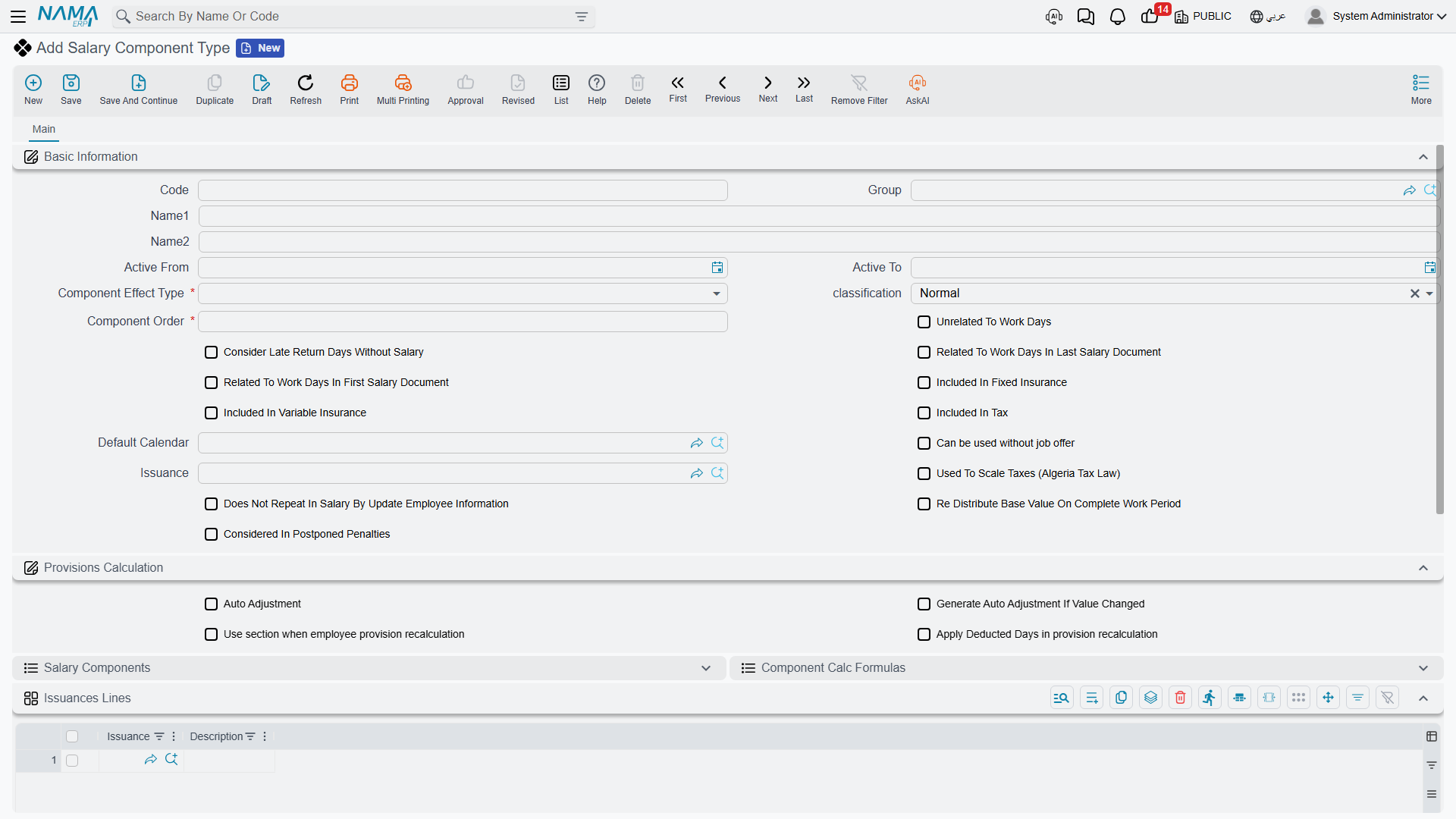This screenshot has width=1456, height=819.
Task: Open search filter options in search bar
Action: pos(582,17)
